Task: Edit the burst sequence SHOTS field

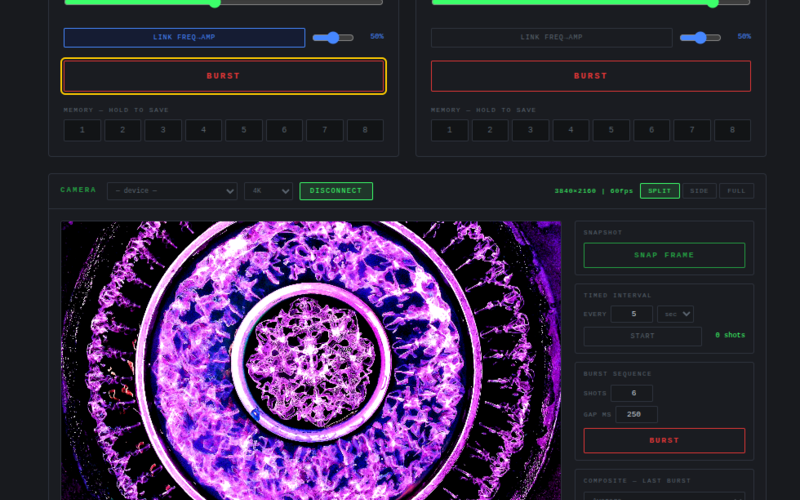Action: [632, 393]
